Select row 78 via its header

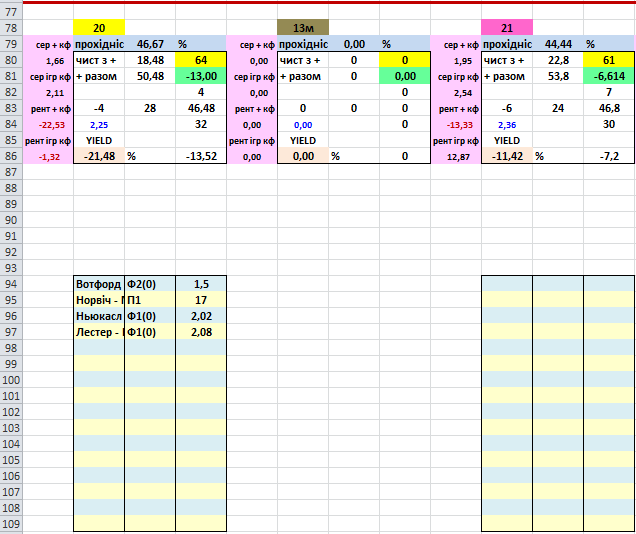point(11,28)
